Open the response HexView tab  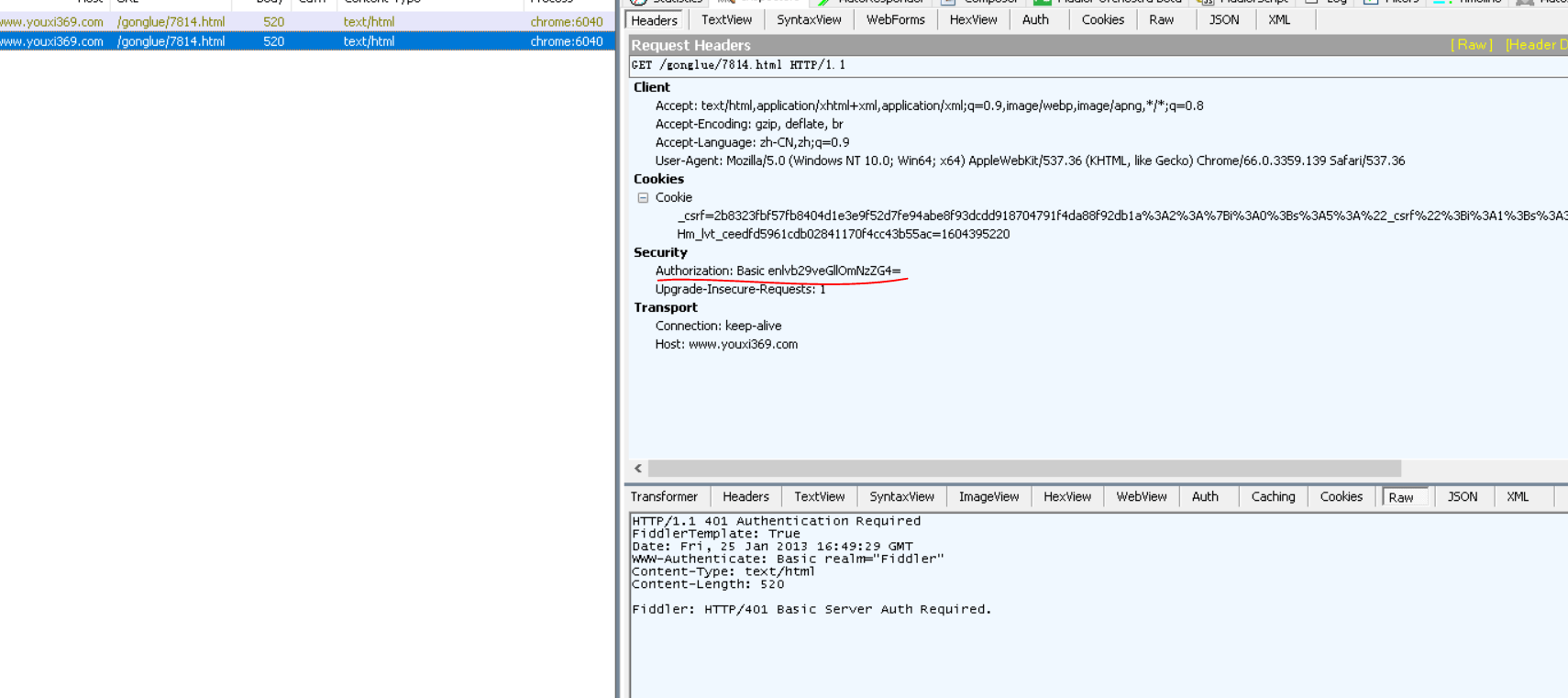1067,497
